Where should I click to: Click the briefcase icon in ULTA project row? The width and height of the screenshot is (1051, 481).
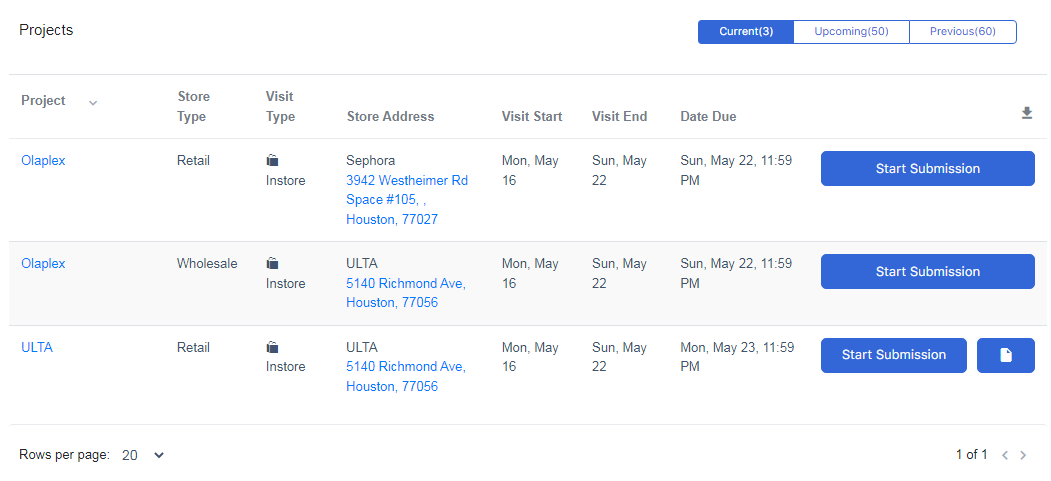coord(273,348)
